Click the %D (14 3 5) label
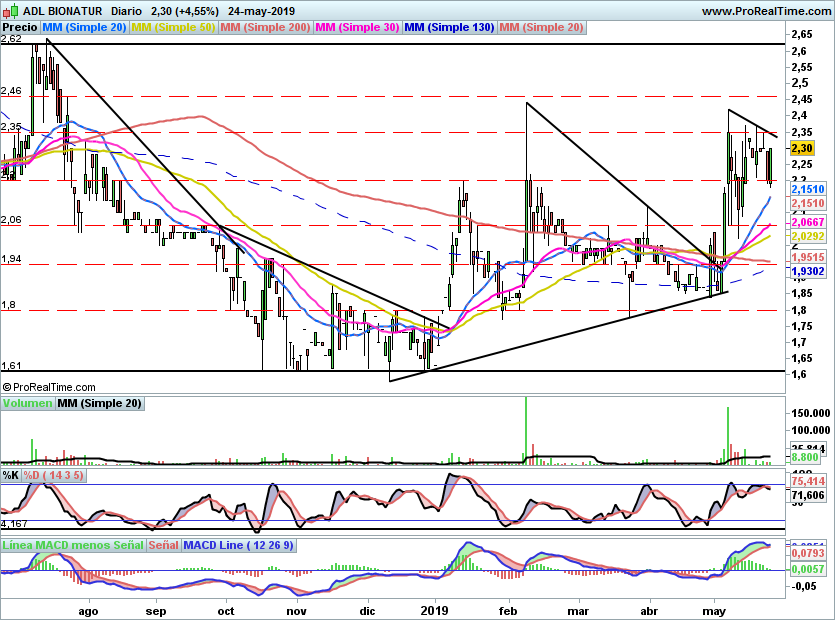The width and height of the screenshot is (835, 620). [x=53, y=475]
